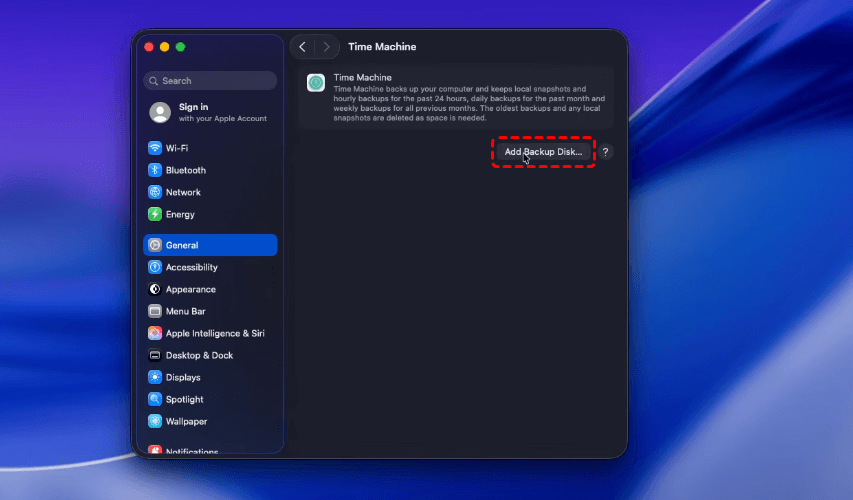
Task: Open the Energy settings icon
Action: coord(155,214)
